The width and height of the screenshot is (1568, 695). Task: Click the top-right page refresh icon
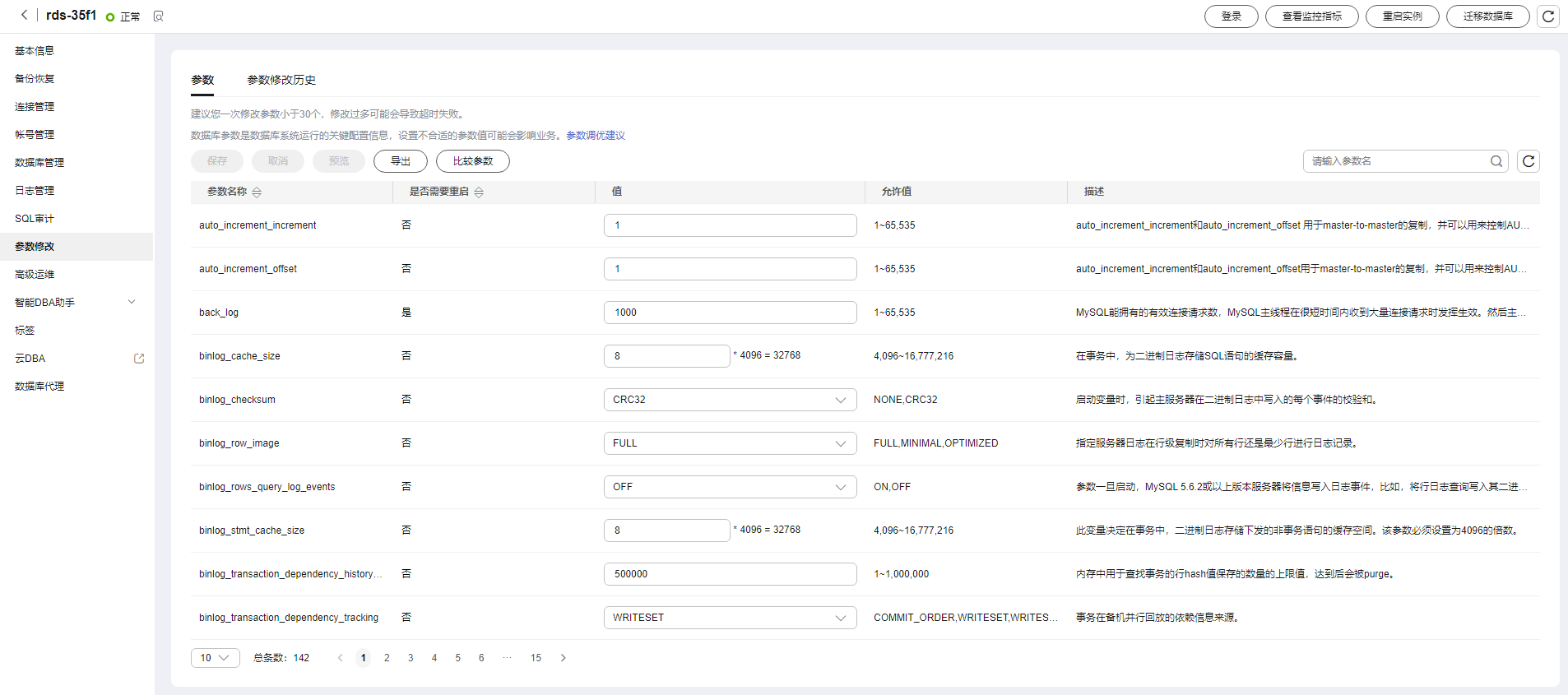pos(1547,16)
